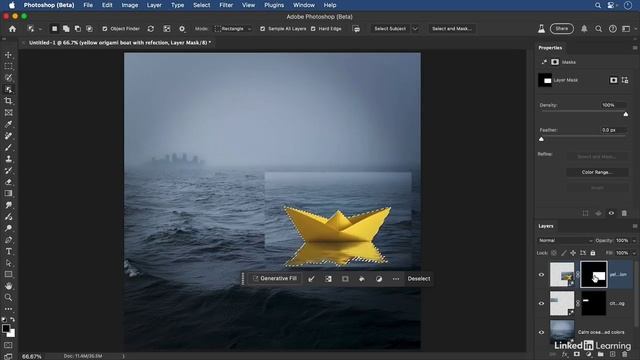This screenshot has width=640, height=360.
Task: Select the Lasso tool in the toolbar
Action: [8, 78]
